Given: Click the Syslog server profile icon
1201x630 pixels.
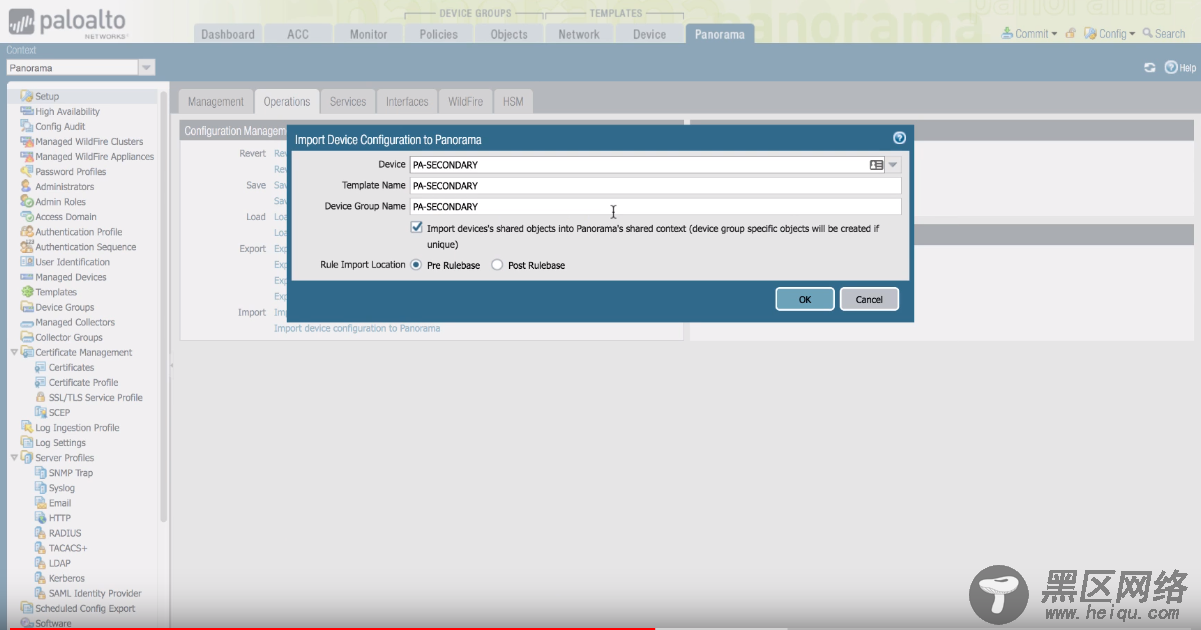Looking at the screenshot, I should tap(40, 488).
